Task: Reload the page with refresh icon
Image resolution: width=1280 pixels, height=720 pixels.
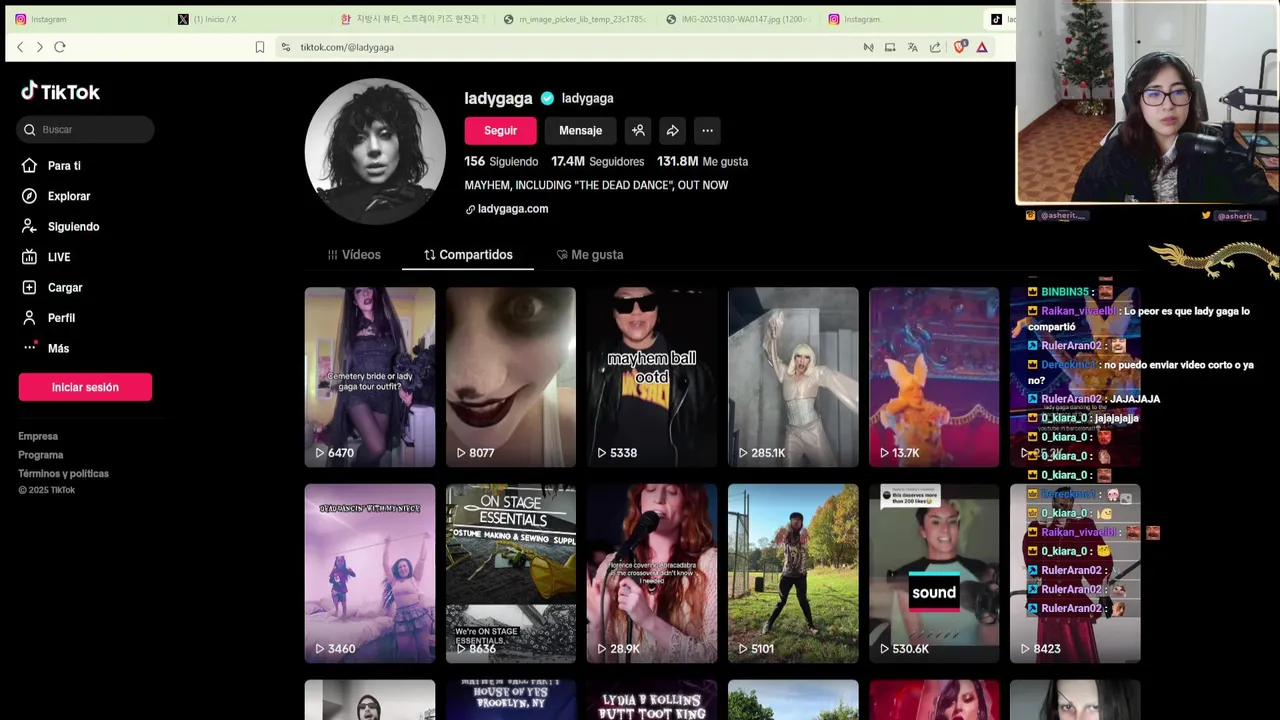Action: [60, 47]
